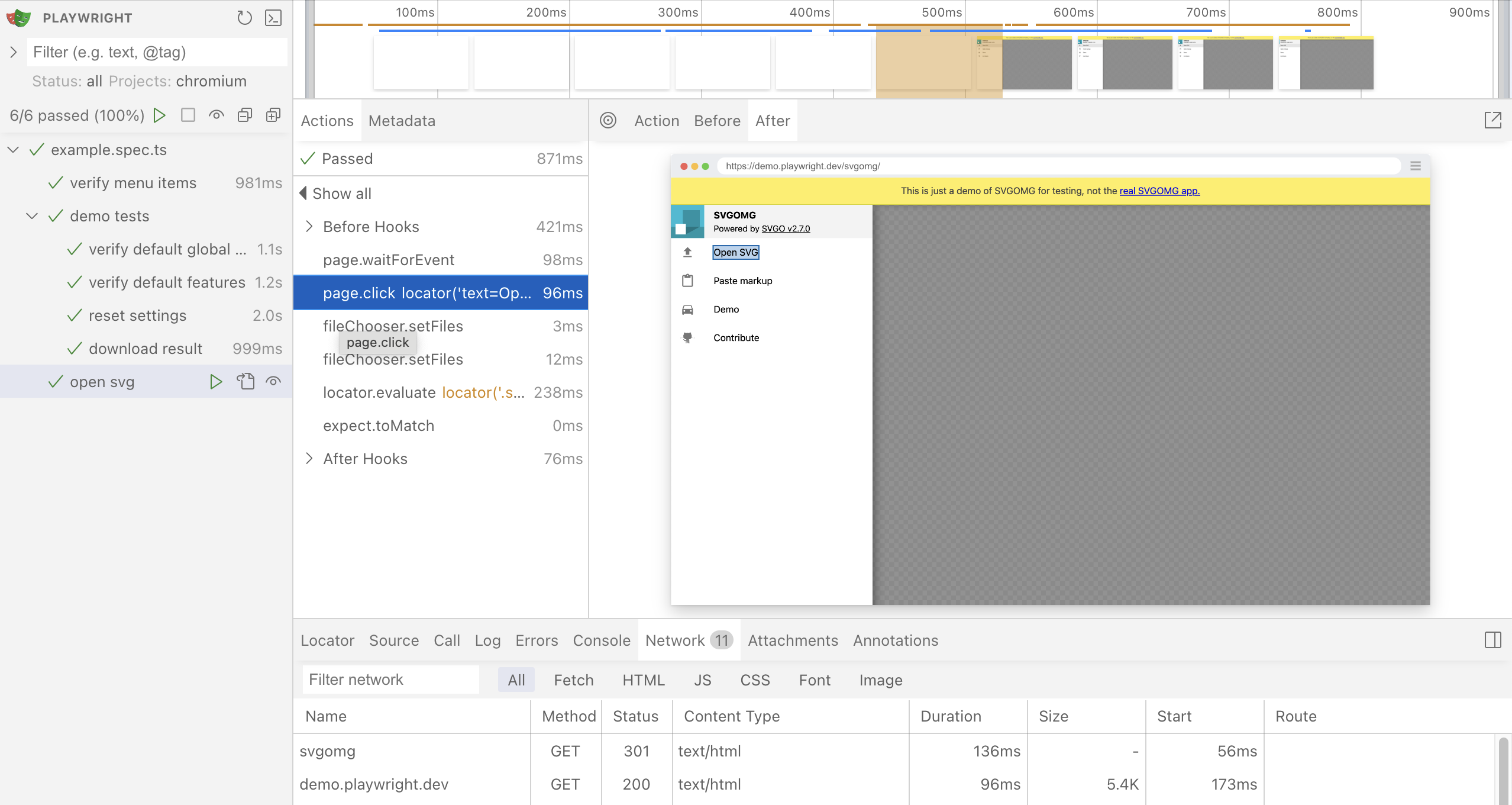Click the last timeline screenshot thumbnail
The width and height of the screenshot is (1512, 805).
[1326, 63]
